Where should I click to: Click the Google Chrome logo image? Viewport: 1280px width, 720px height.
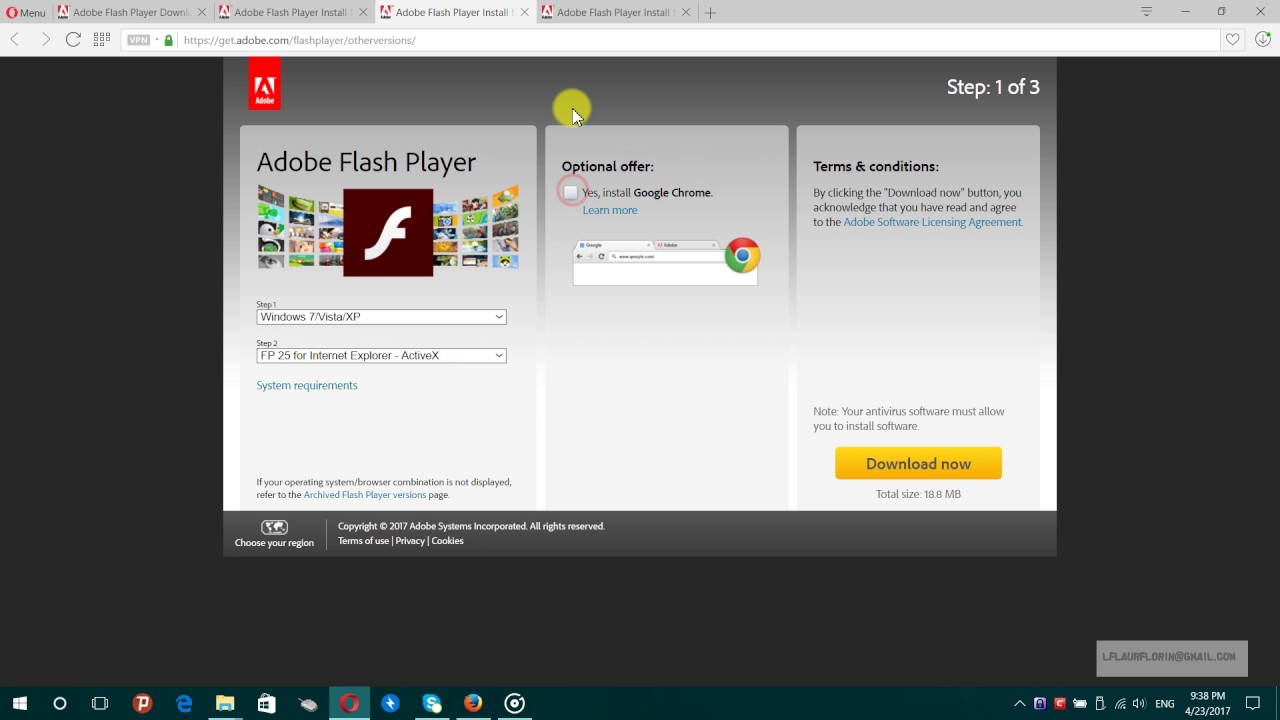pos(742,255)
